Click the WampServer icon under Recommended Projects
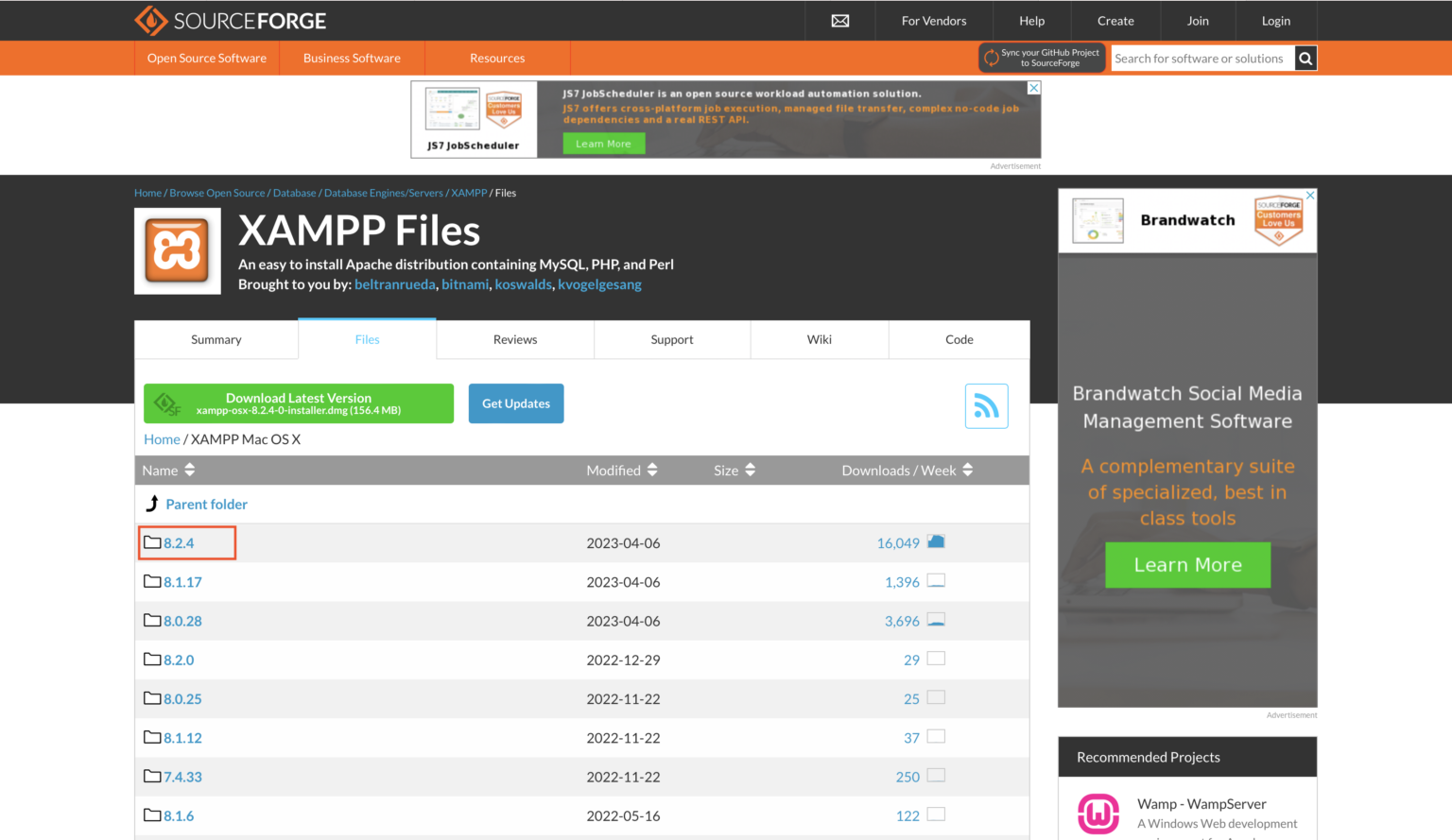This screenshot has width=1452, height=840. pos(1098,814)
